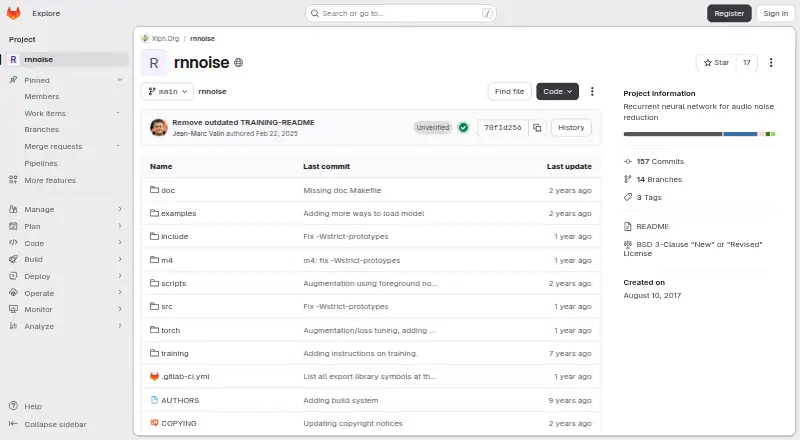Click the languages bar blue segment
This screenshot has width=800, height=440.
(x=740, y=134)
